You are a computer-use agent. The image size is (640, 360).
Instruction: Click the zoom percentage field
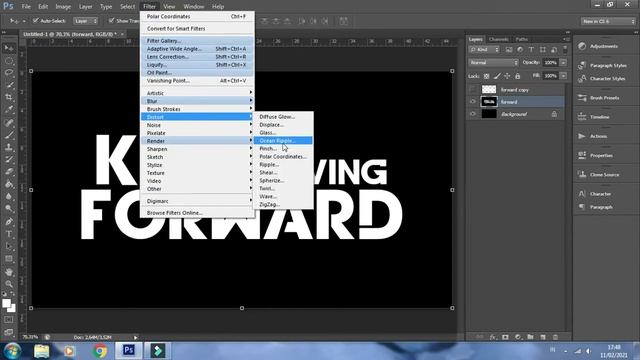coord(31,337)
